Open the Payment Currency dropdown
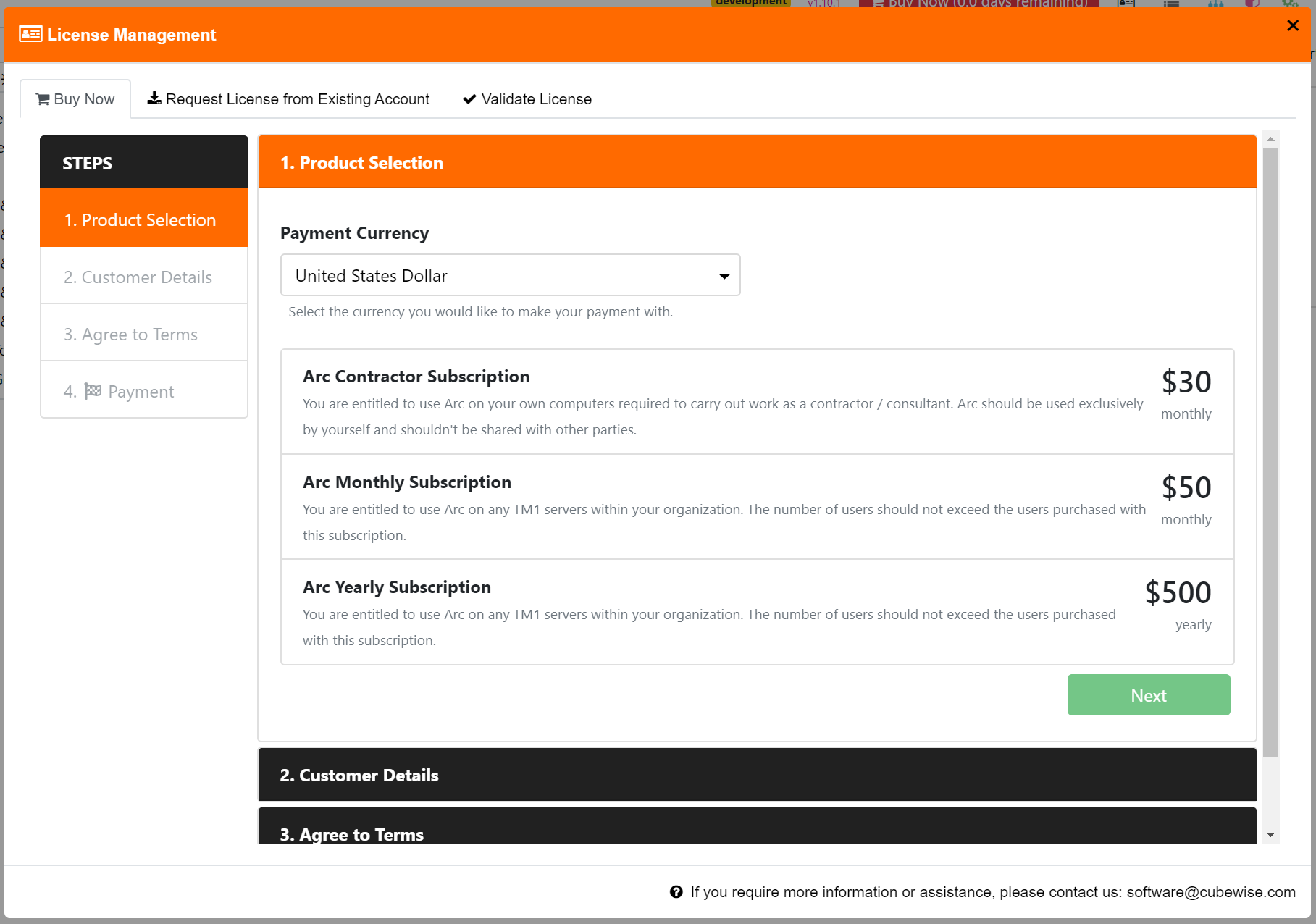The image size is (1316, 924). click(511, 275)
